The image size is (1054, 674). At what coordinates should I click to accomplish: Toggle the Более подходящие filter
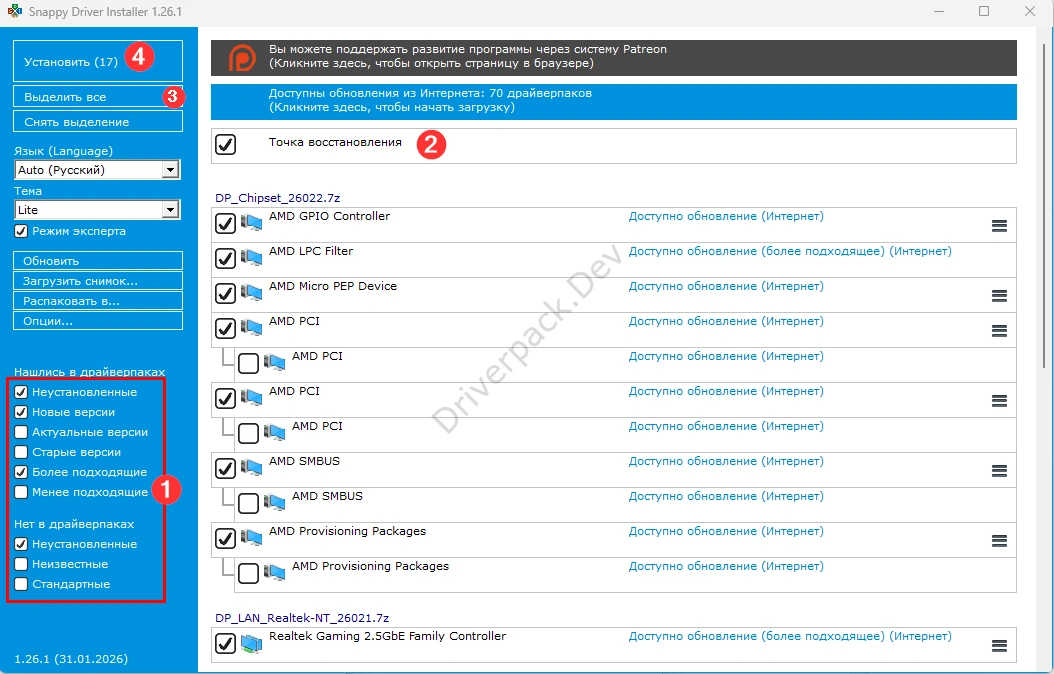click(x=21, y=472)
